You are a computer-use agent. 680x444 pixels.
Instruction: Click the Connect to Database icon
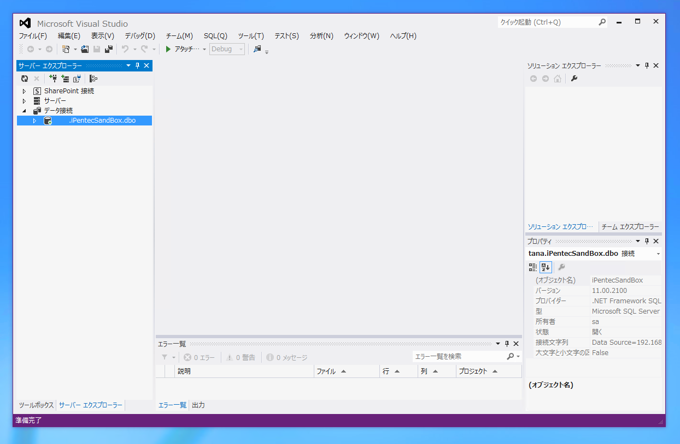tap(53, 78)
